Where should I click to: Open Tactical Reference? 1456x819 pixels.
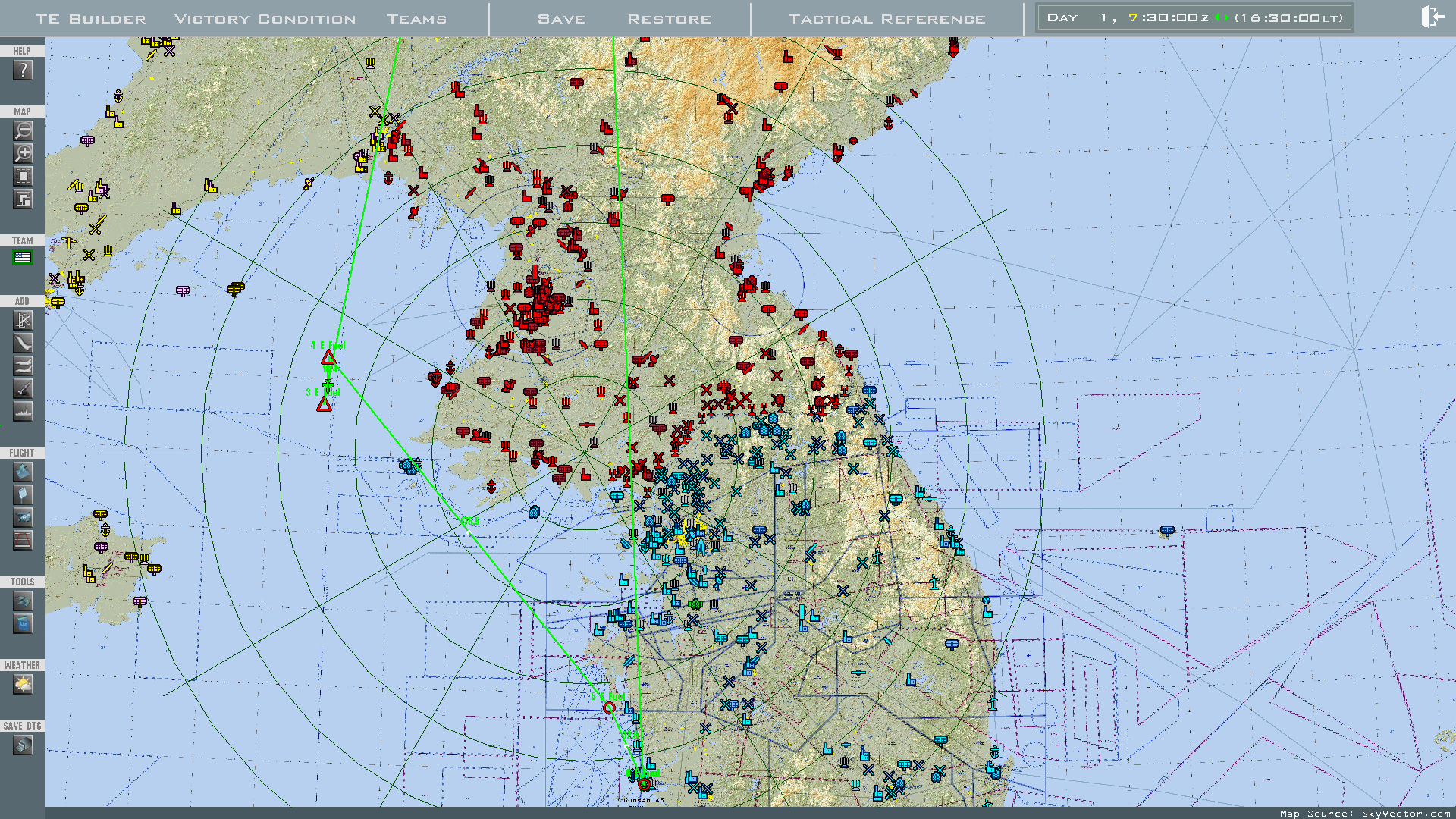[887, 19]
